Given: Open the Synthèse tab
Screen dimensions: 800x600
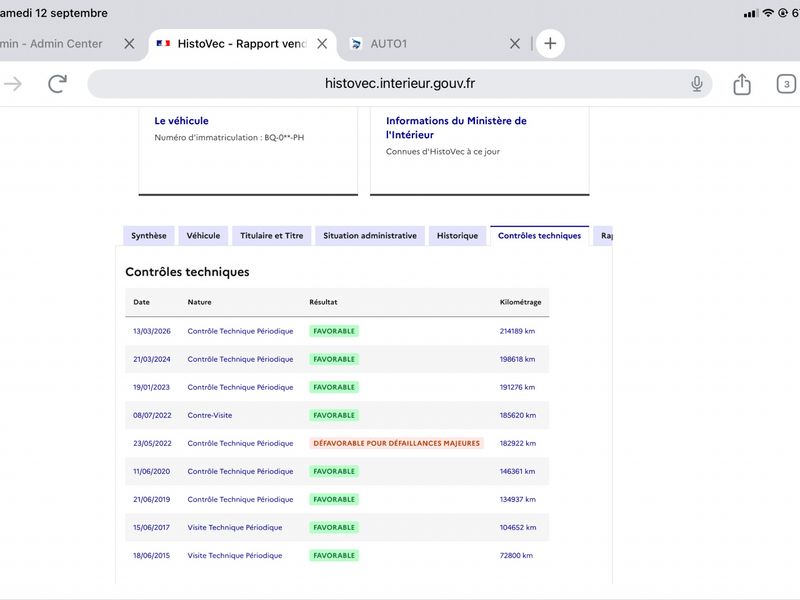Looking at the screenshot, I should click(x=148, y=236).
